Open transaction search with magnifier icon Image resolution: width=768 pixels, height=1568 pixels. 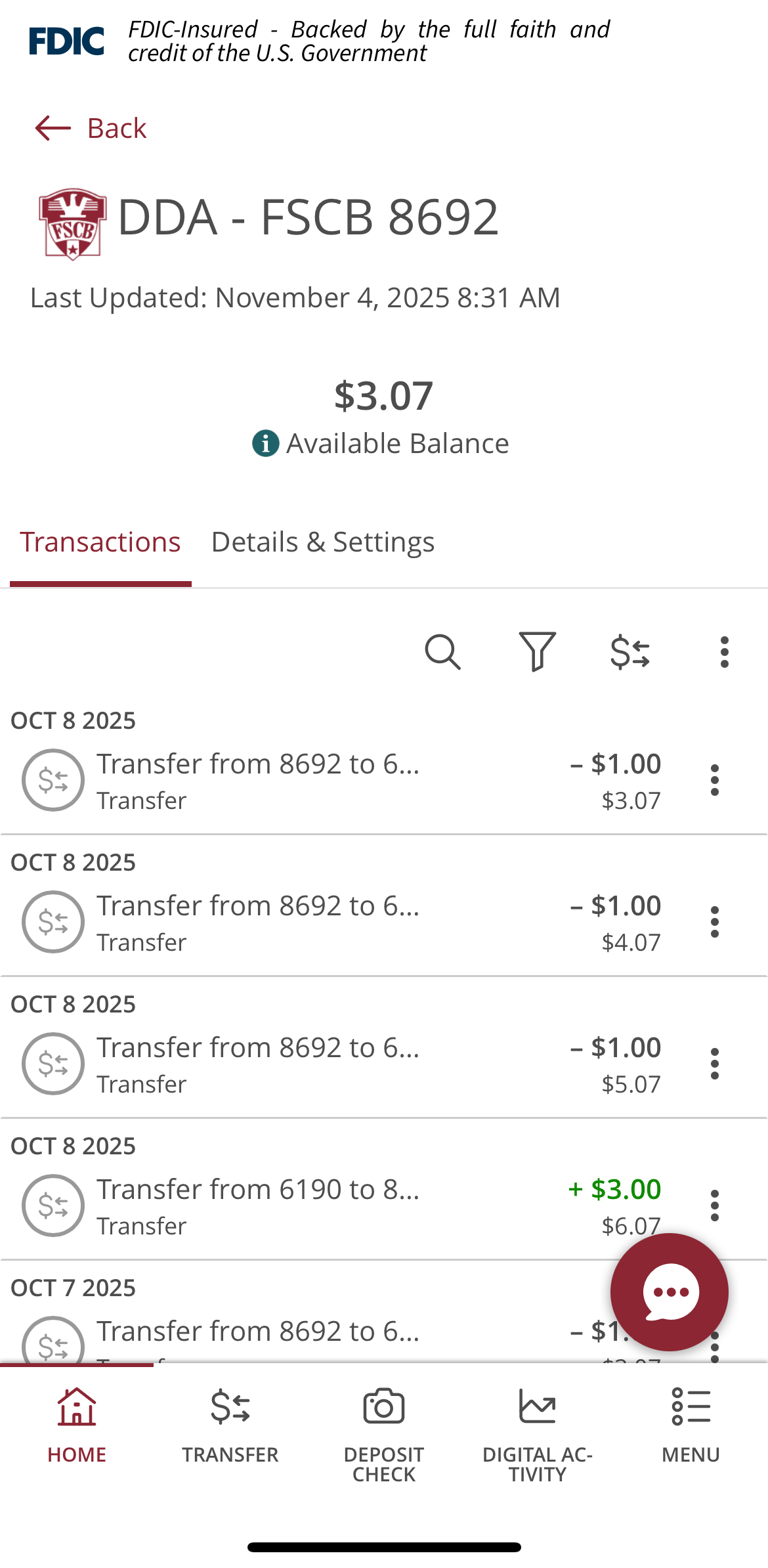pyautogui.click(x=443, y=652)
